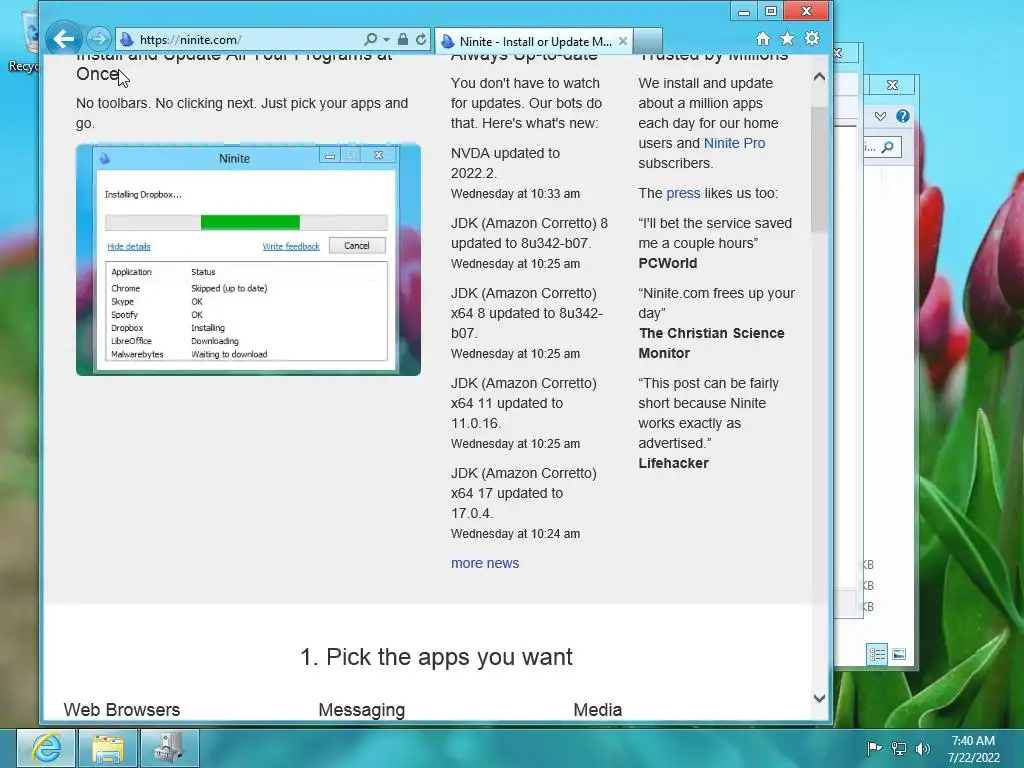
Task: Click the Ninite installer screenshot image
Action: tap(248, 260)
